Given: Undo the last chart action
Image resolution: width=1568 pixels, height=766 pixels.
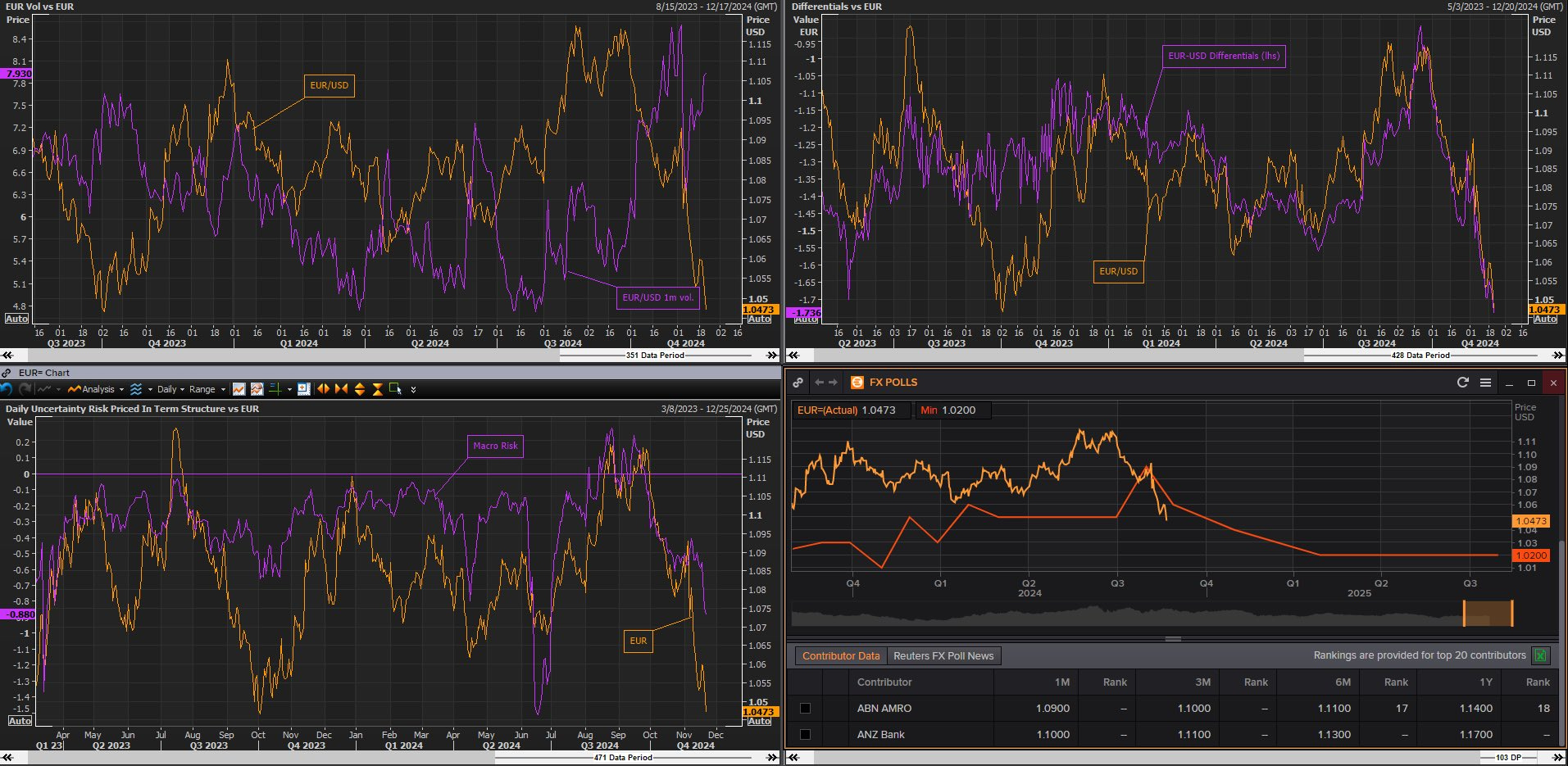Looking at the screenshot, I should tap(6, 389).
